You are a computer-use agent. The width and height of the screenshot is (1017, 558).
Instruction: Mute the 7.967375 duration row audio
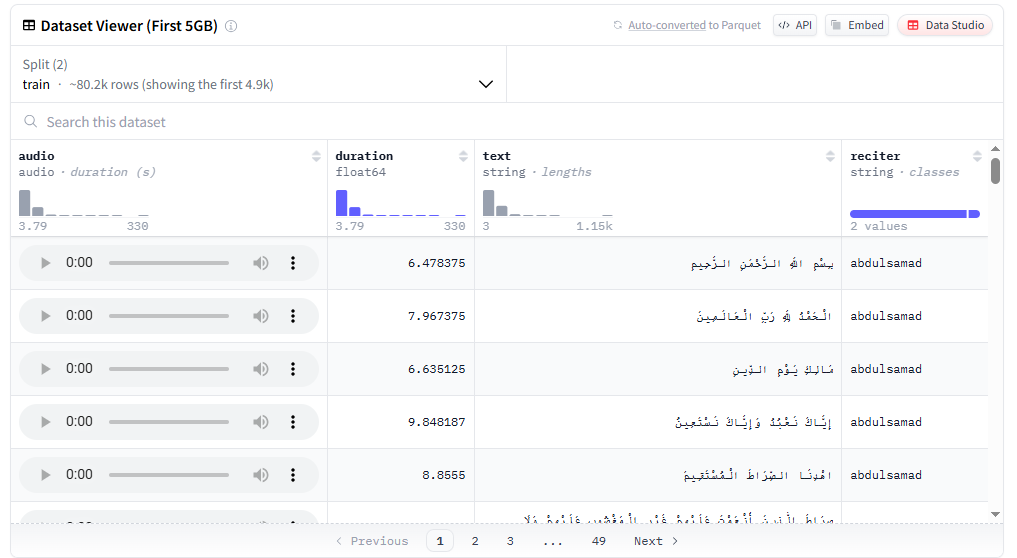point(260,316)
